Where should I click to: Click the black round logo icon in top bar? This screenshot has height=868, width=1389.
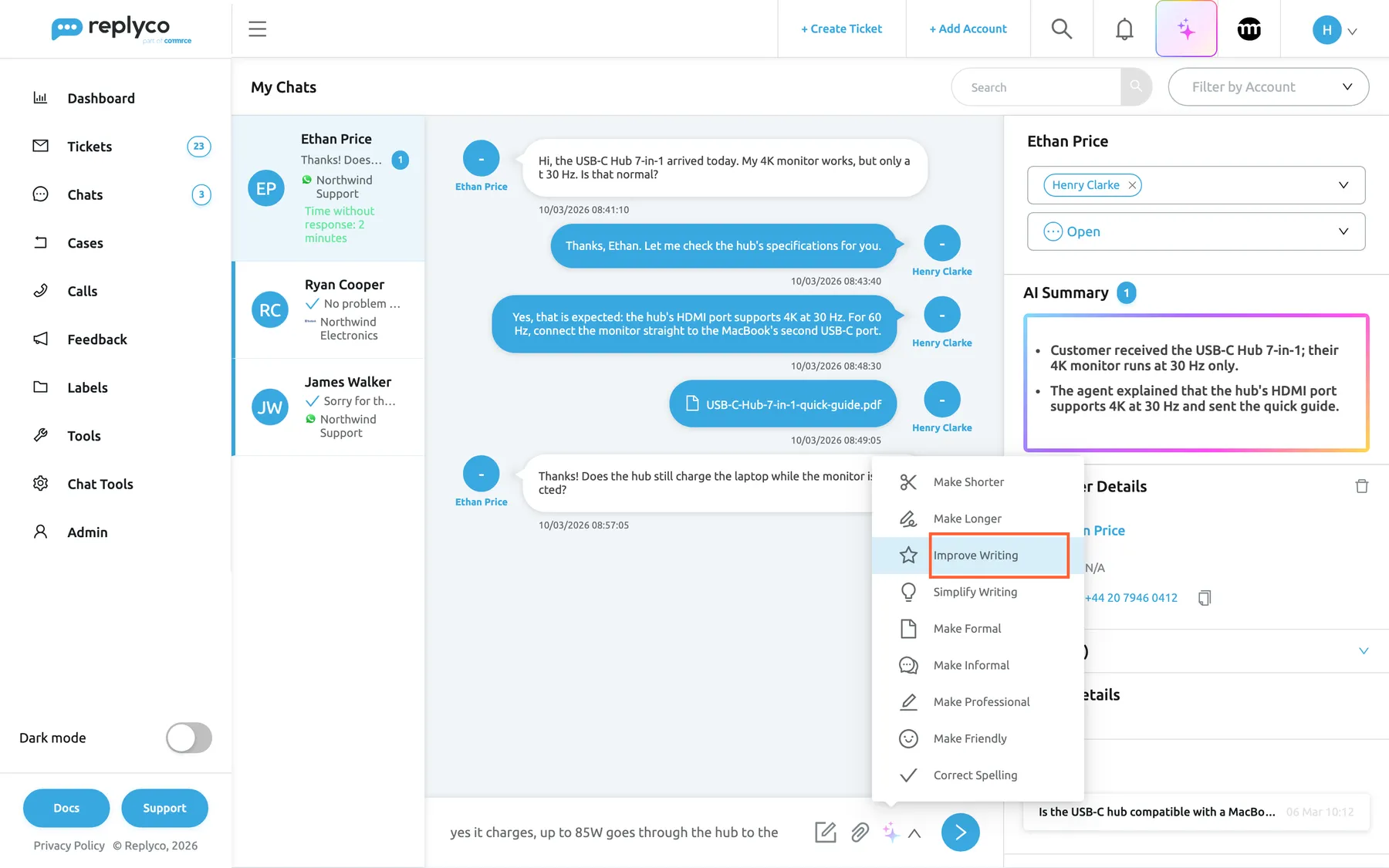tap(1249, 29)
